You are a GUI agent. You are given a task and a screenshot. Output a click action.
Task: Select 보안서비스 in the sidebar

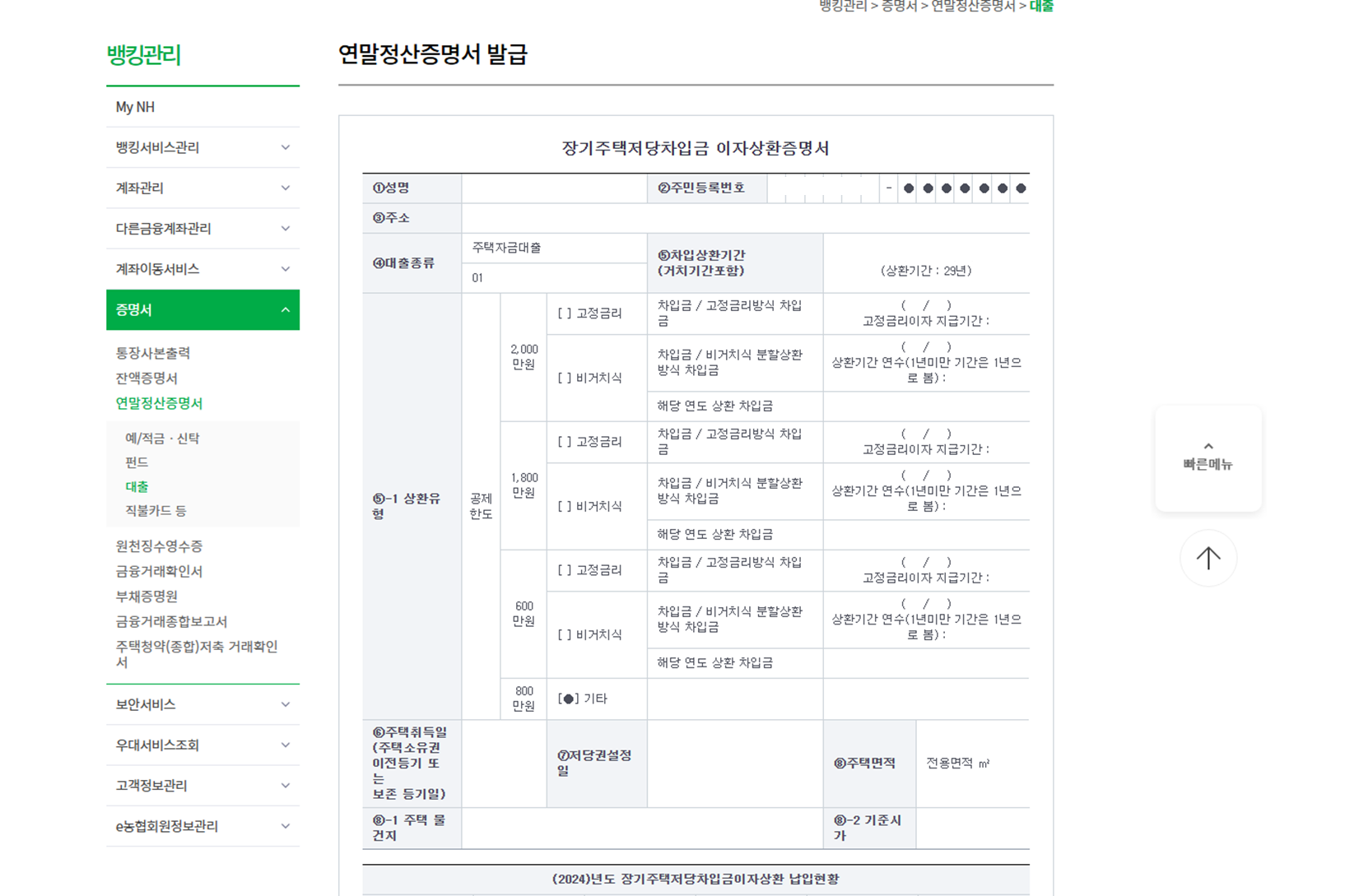point(145,704)
